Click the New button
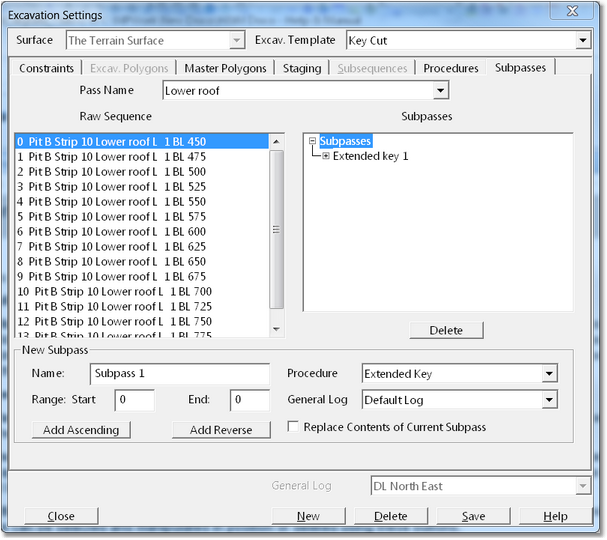The height and width of the screenshot is (540, 607). point(309,516)
